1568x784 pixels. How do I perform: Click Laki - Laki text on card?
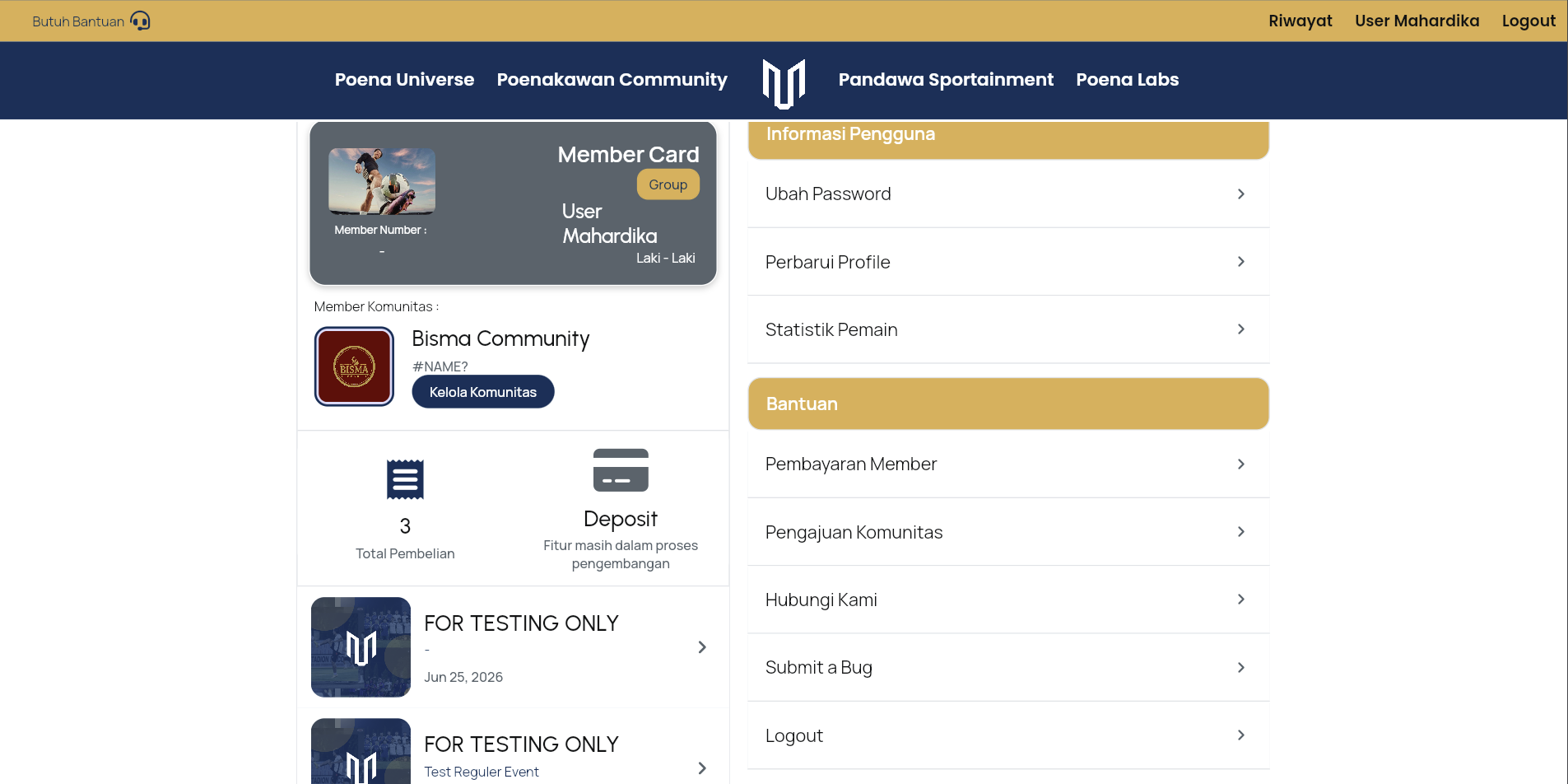pos(665,259)
